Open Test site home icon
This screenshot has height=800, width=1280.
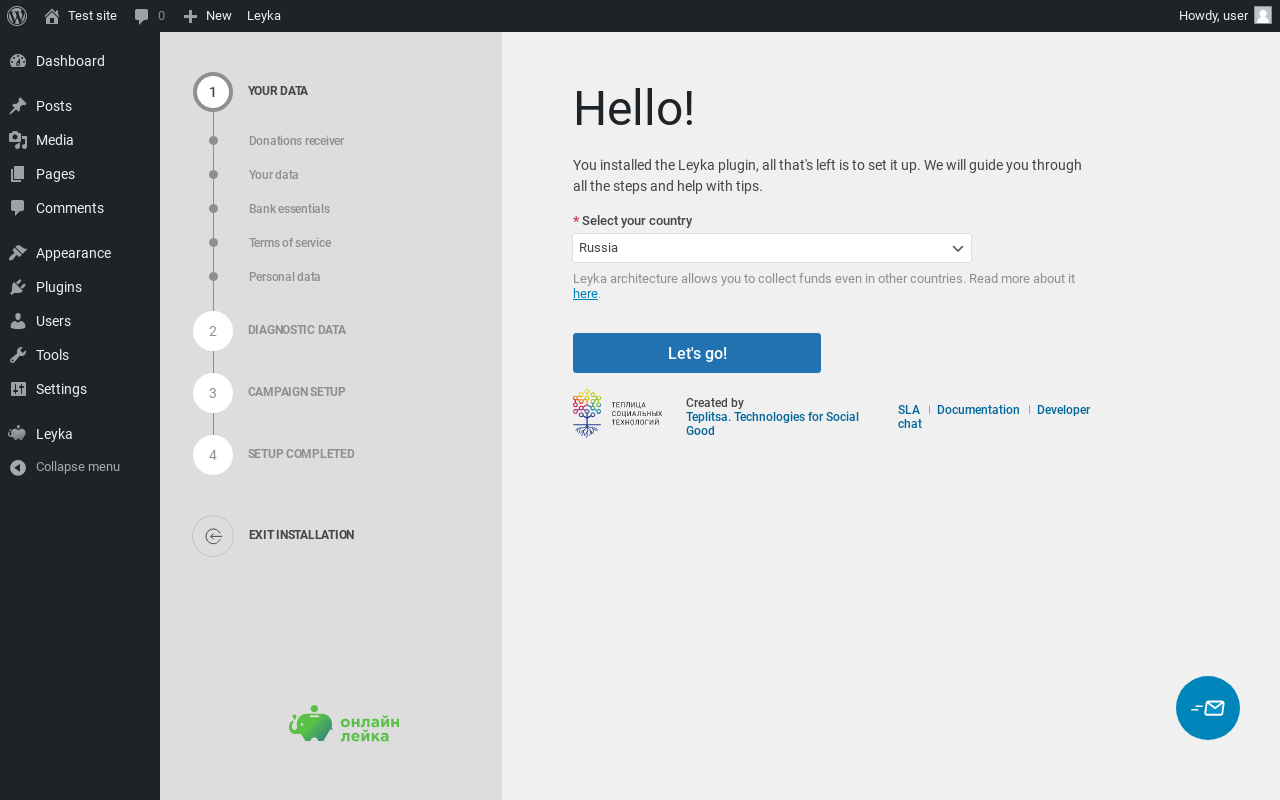[52, 16]
